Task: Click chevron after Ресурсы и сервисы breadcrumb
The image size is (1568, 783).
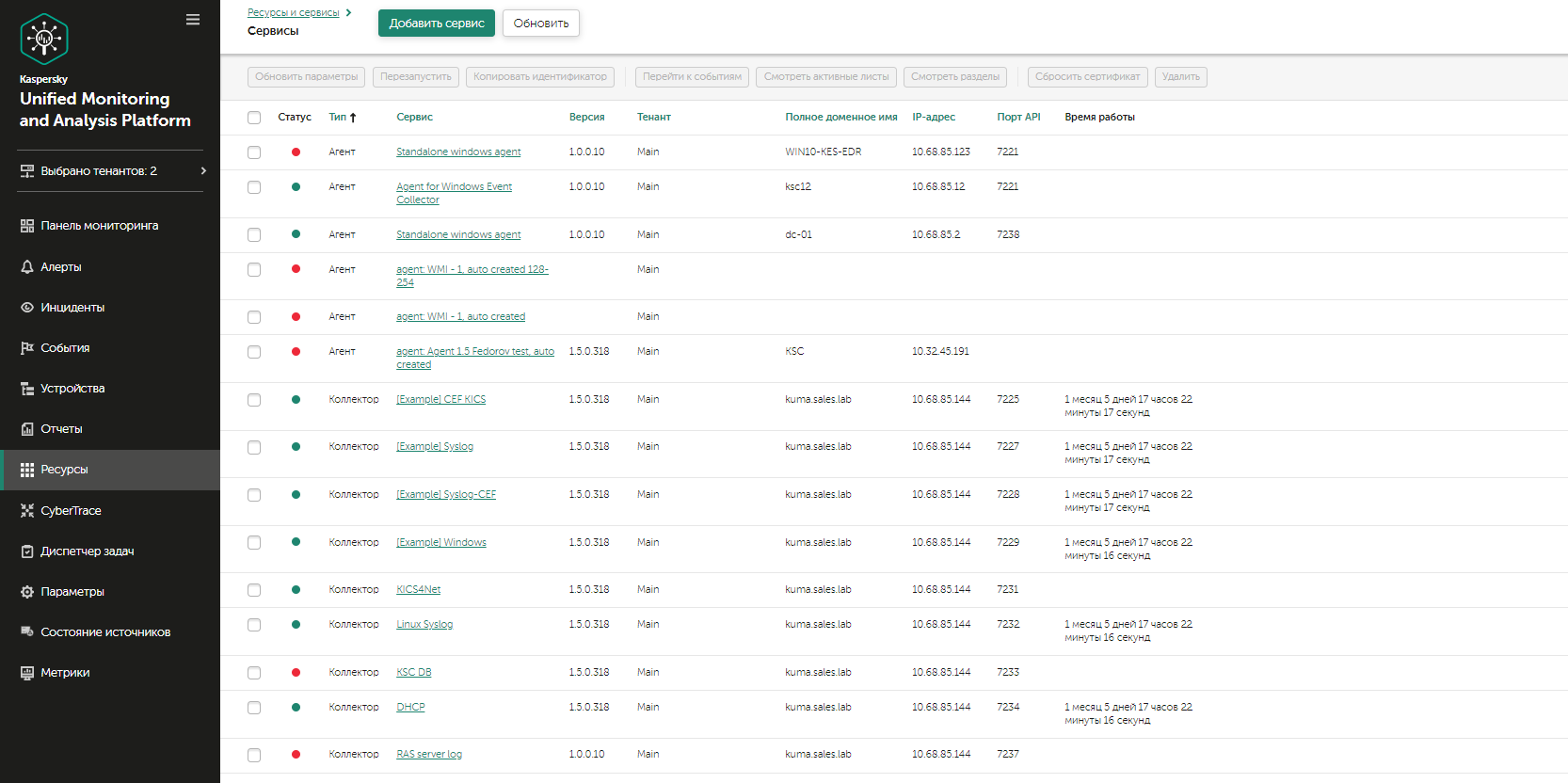Action: coord(349,13)
